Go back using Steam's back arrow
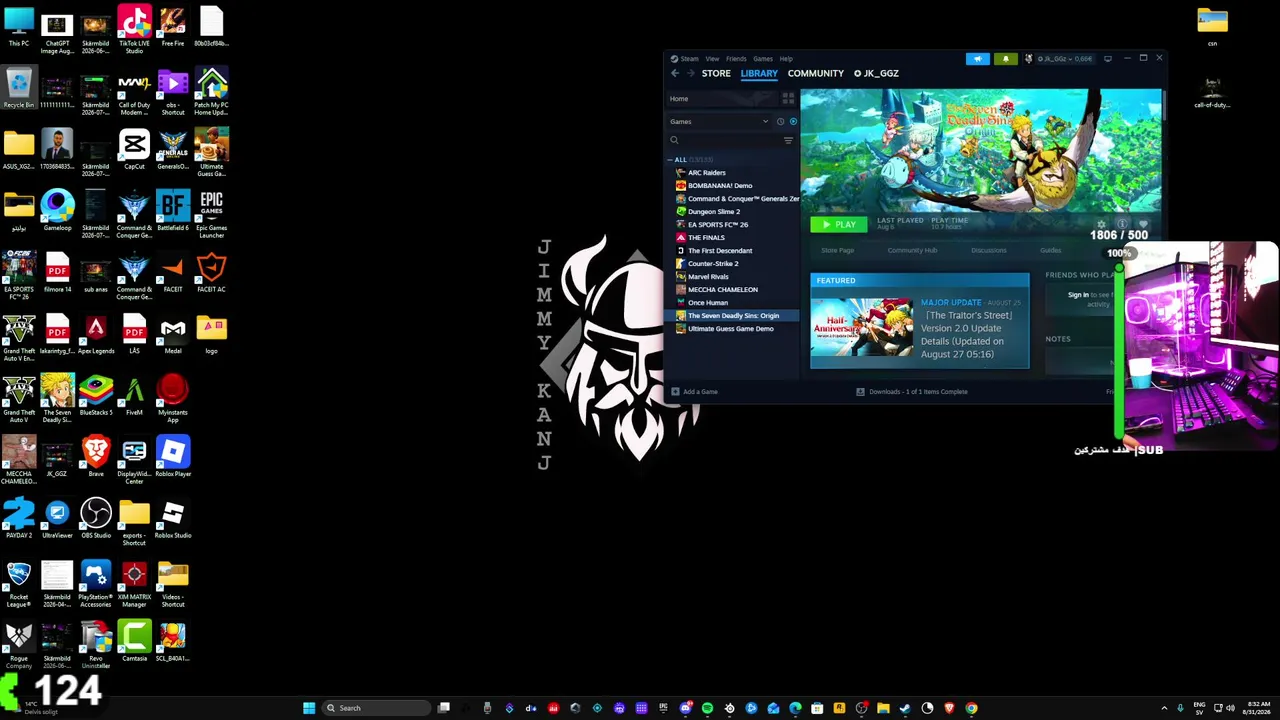The width and height of the screenshot is (1280, 720). coord(675,73)
